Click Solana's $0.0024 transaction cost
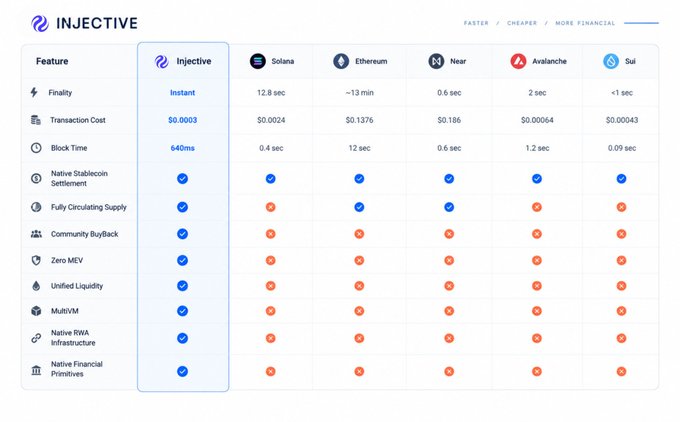The height and width of the screenshot is (422, 680). click(271, 120)
